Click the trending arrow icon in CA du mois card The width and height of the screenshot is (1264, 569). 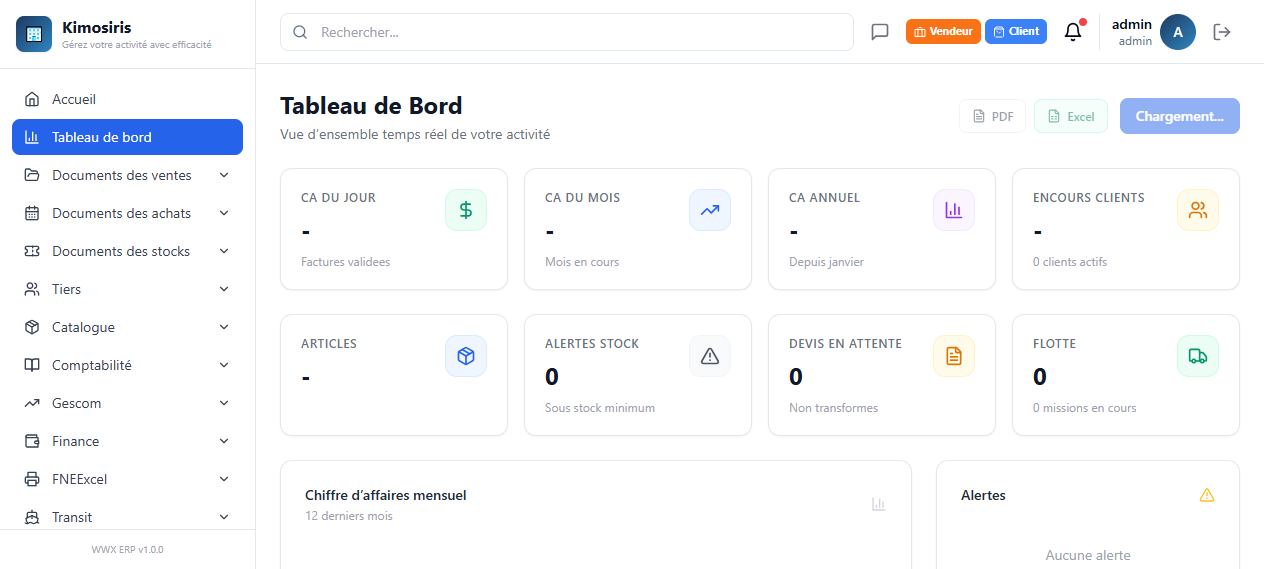[x=710, y=210]
